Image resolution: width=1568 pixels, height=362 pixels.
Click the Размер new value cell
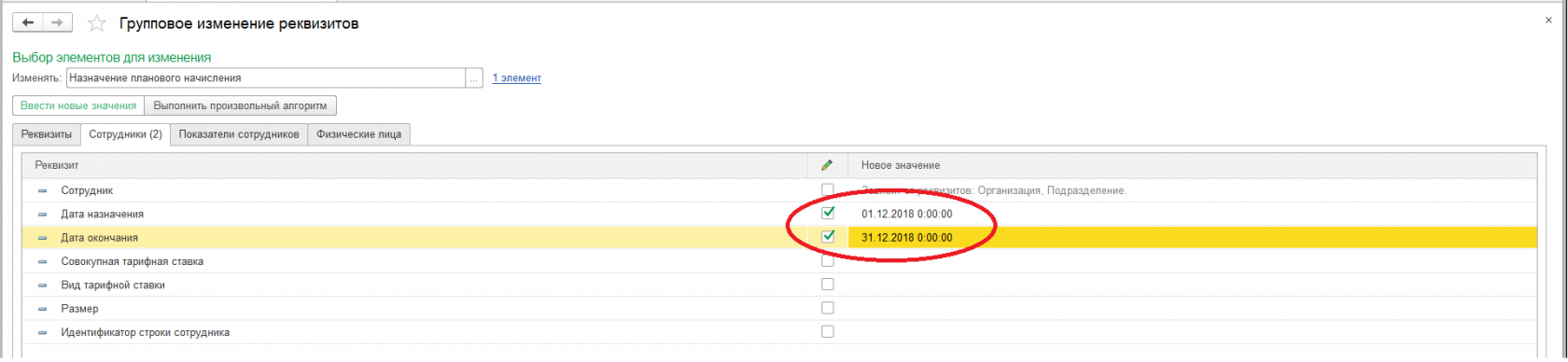[x=1193, y=309]
